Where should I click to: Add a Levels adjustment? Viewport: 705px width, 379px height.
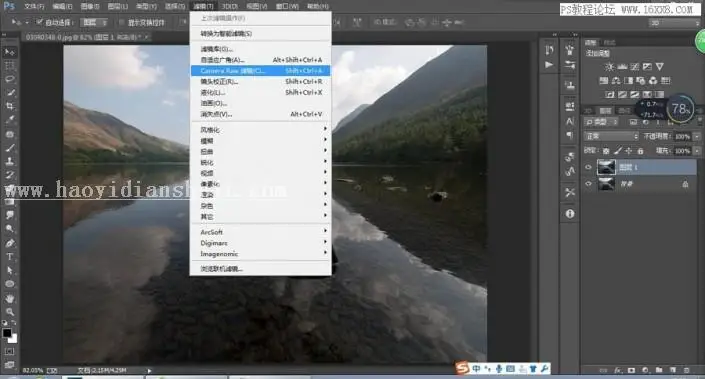coord(622,67)
